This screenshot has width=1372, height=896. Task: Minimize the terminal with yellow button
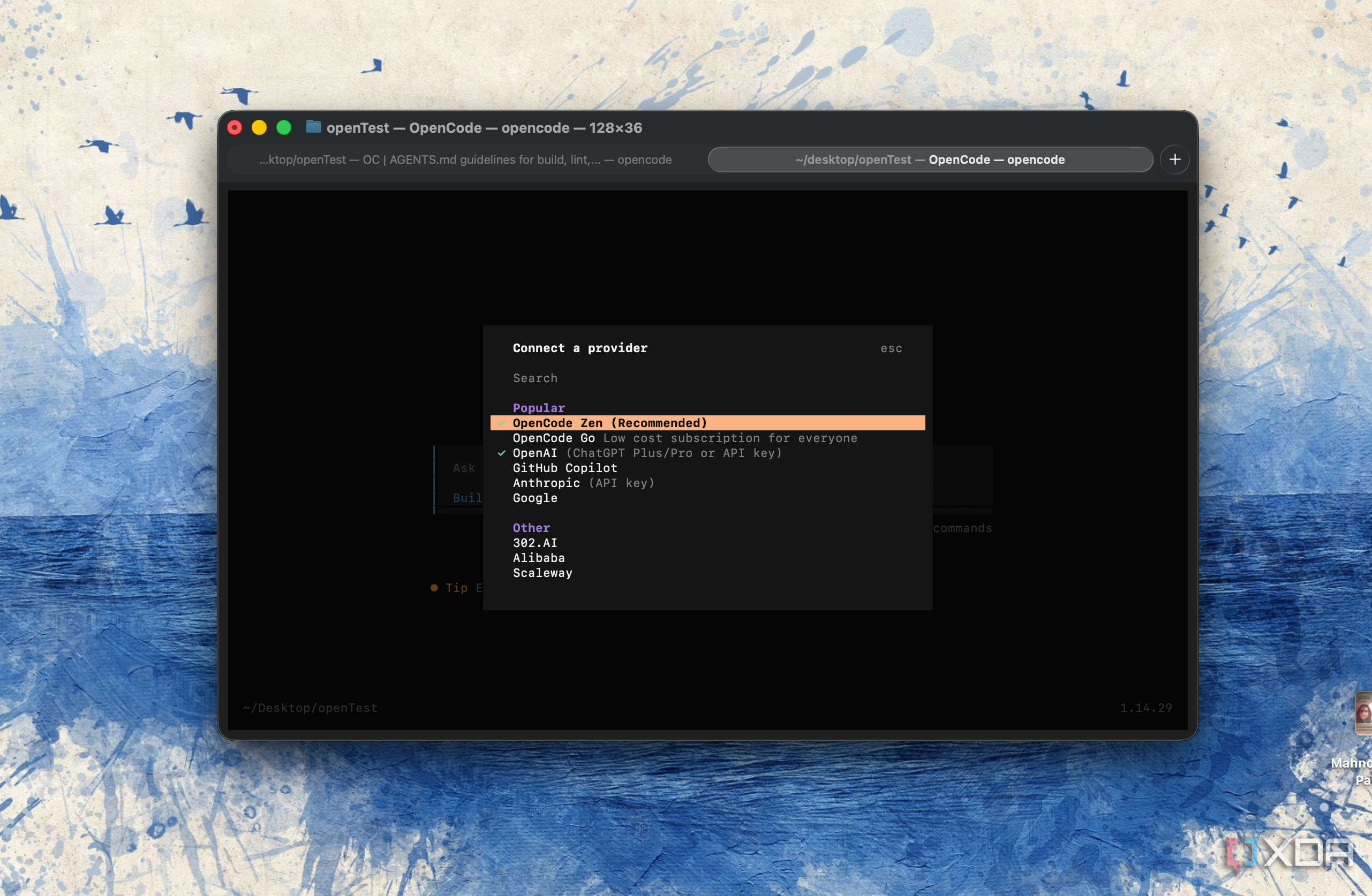click(x=259, y=127)
